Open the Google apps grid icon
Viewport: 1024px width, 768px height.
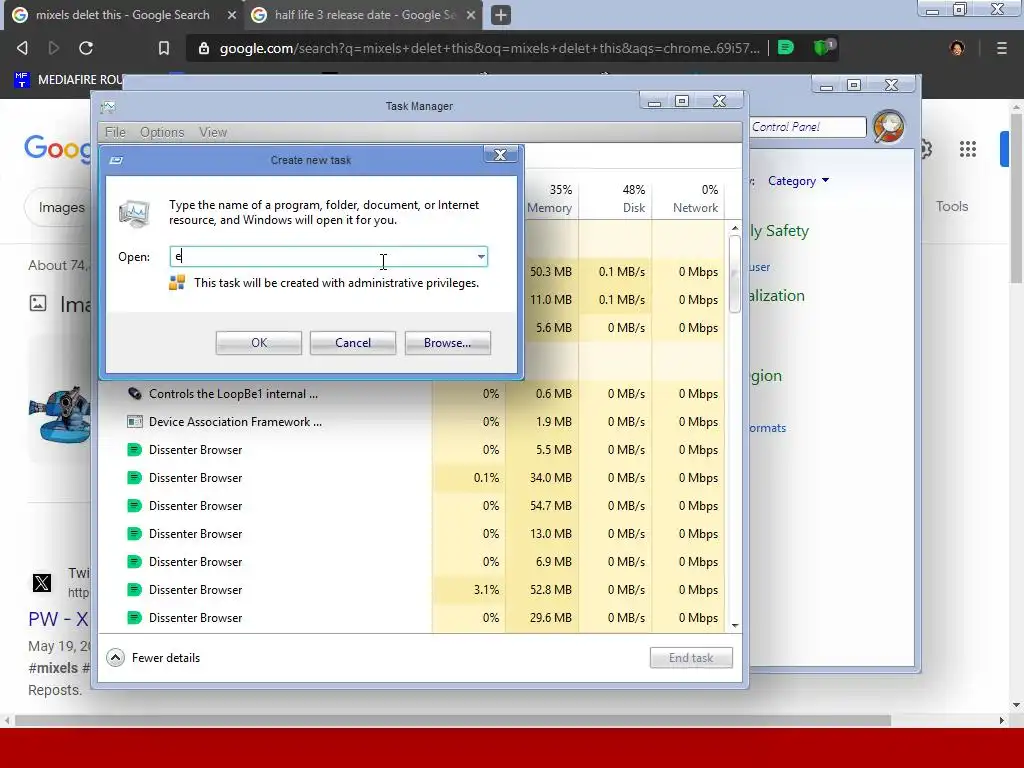tap(968, 149)
